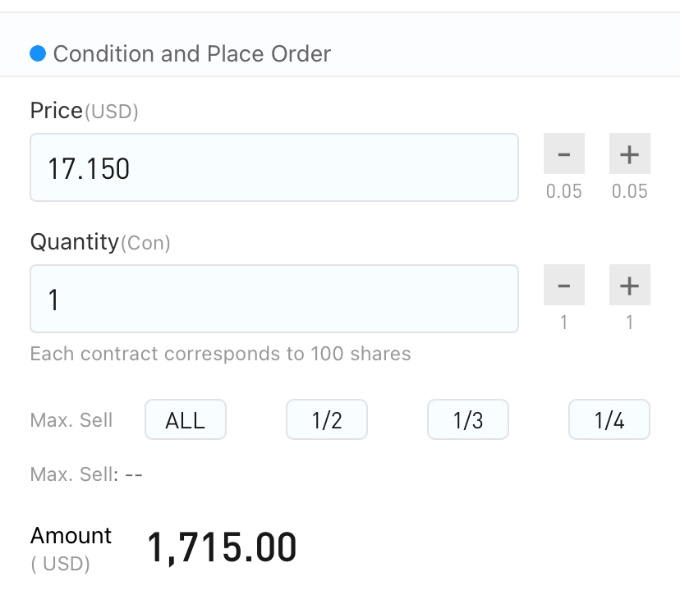Click the 0.05 step label under price plus
This screenshot has height=595, width=680.
(x=629, y=191)
